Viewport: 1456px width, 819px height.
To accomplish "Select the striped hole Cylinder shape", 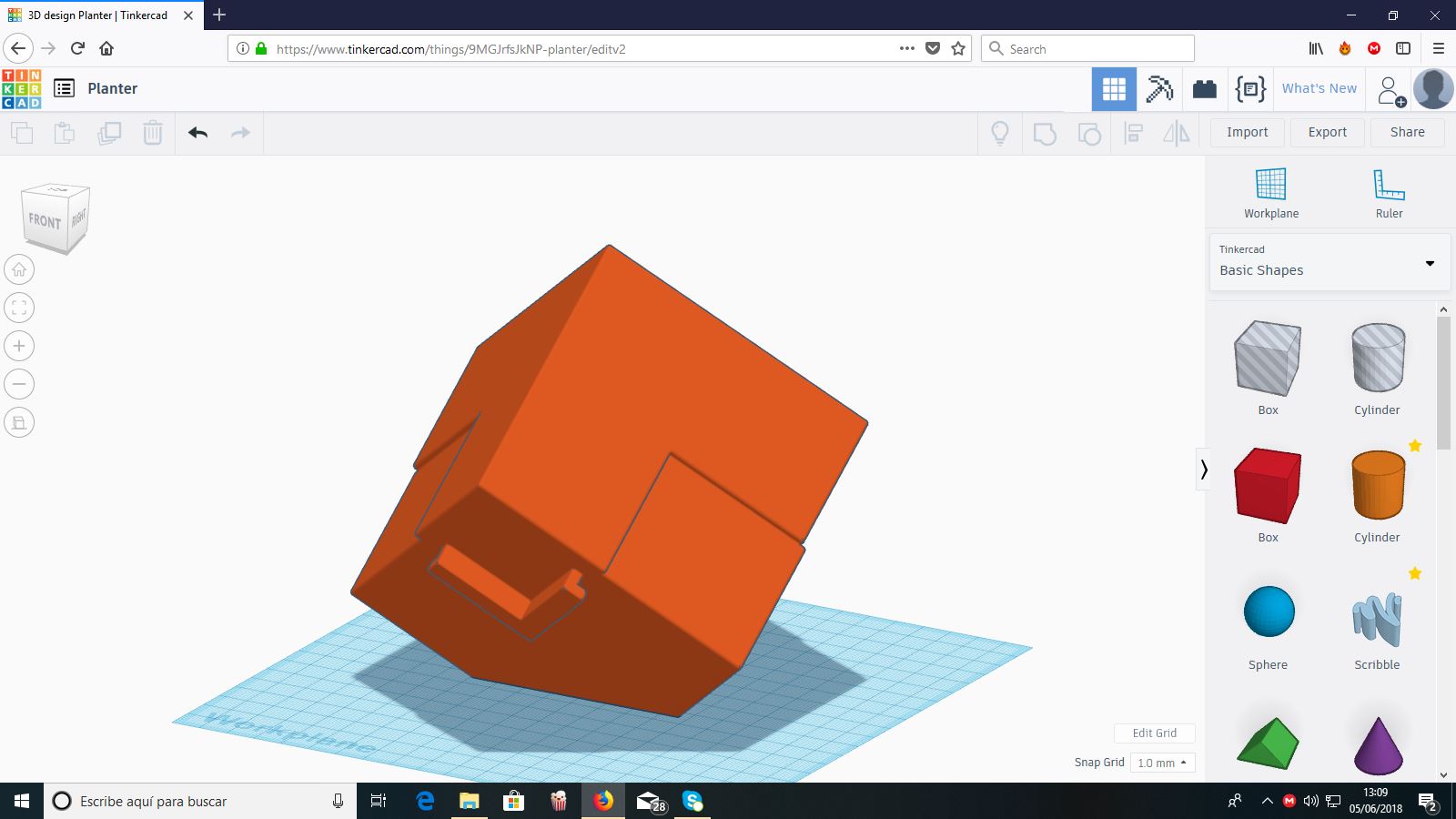I will [1378, 357].
